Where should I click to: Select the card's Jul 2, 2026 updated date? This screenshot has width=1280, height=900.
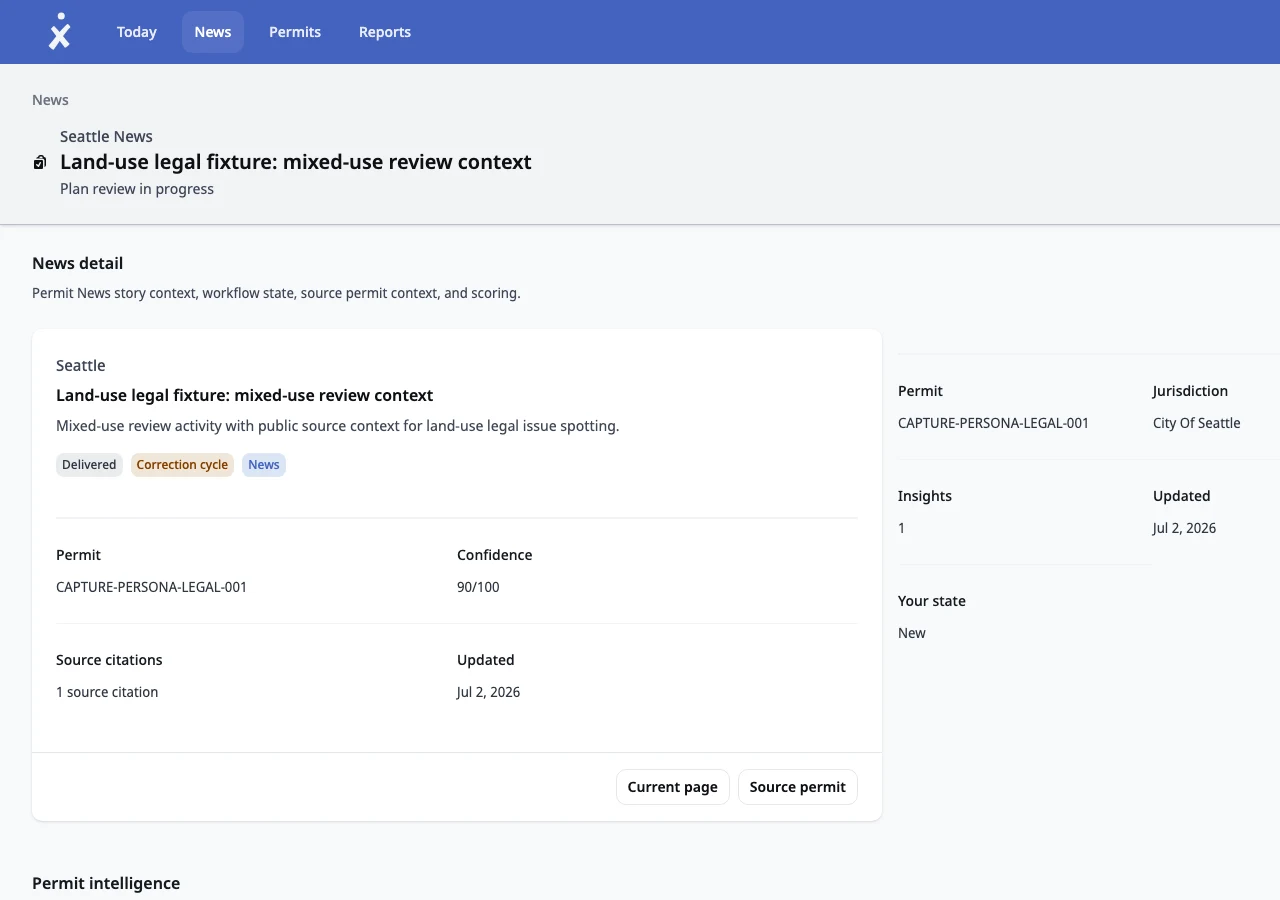click(489, 692)
